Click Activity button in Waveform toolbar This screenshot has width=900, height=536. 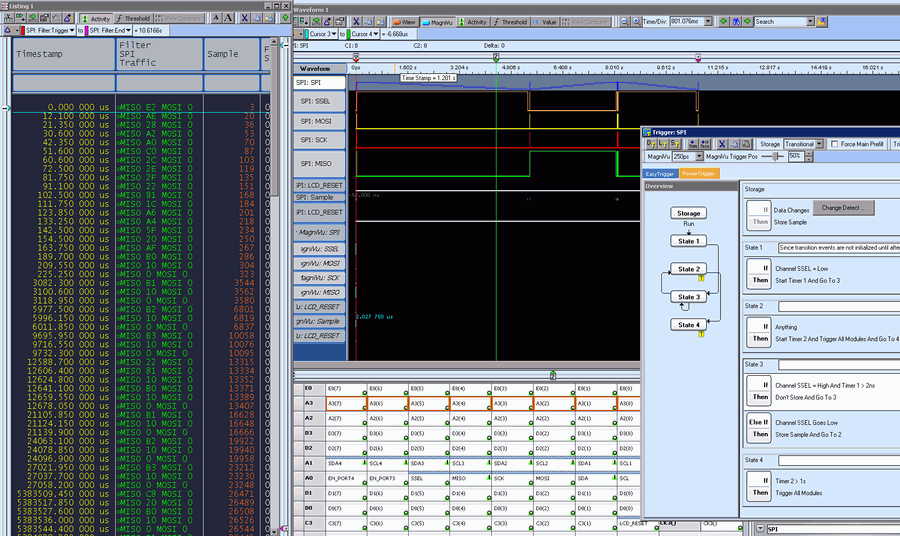473,22
